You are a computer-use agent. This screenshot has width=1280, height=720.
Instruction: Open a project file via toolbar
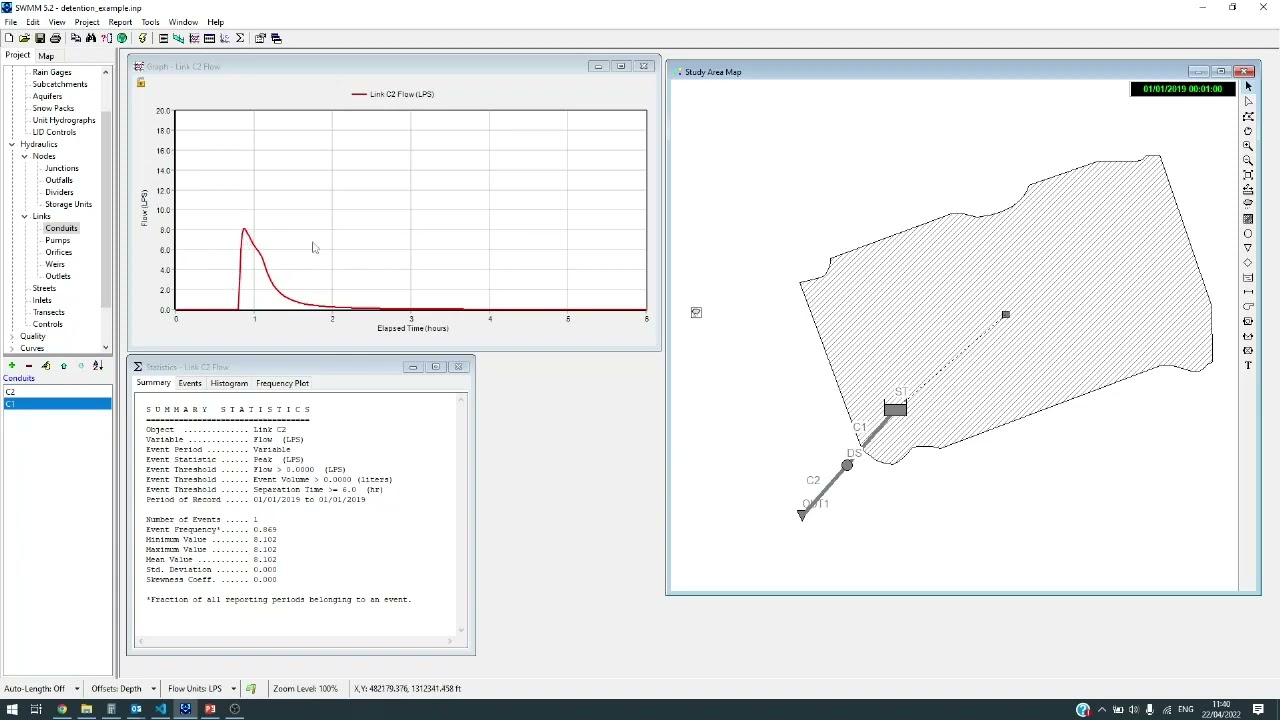pos(24,38)
